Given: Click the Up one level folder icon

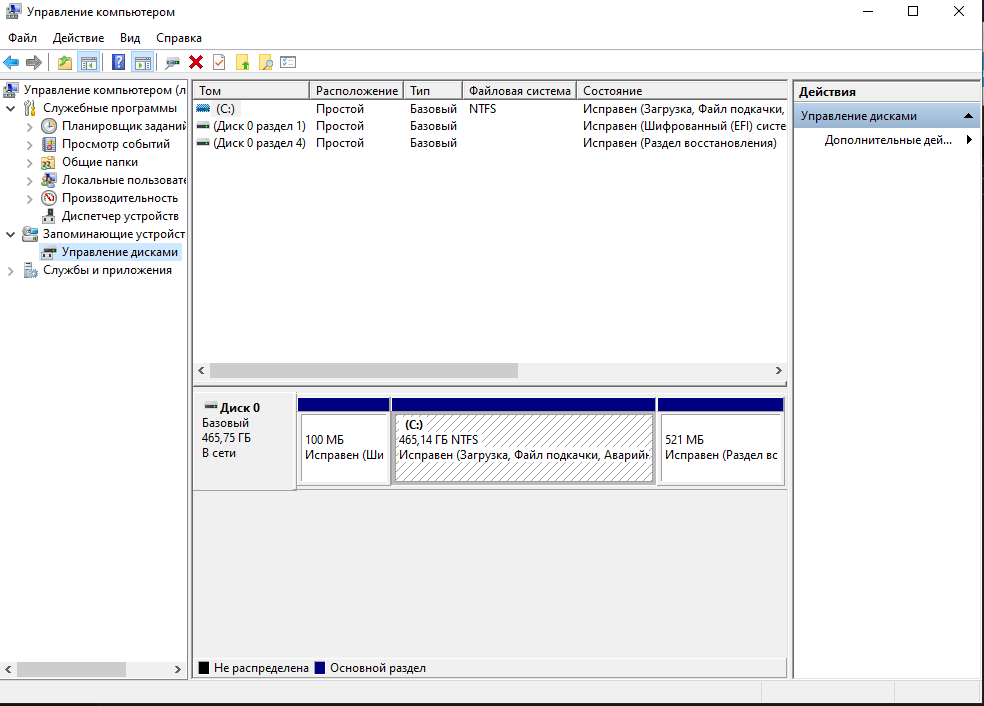Looking at the screenshot, I should 65,62.
